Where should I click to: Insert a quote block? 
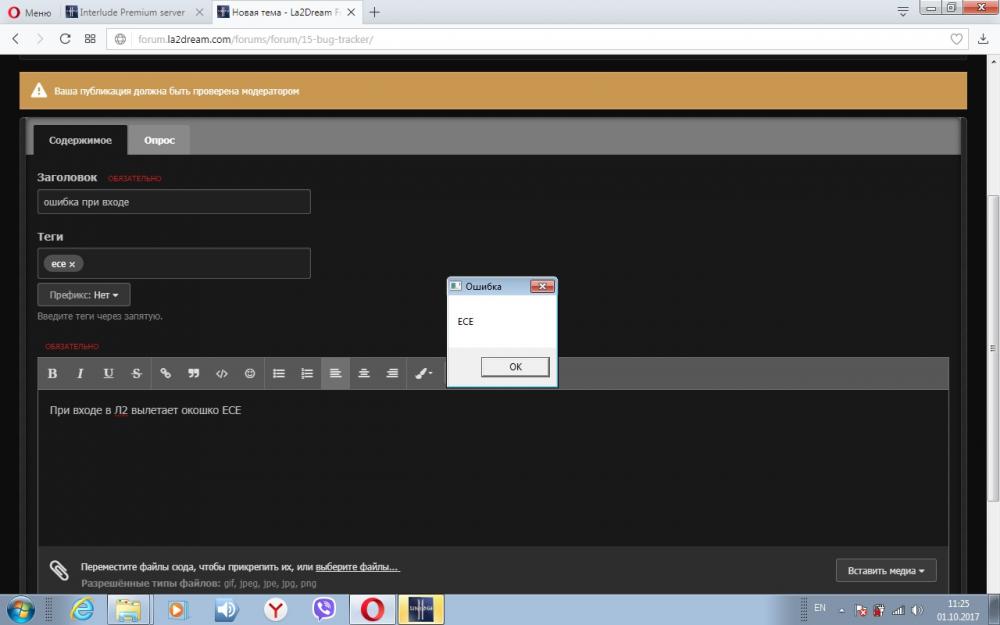(x=194, y=373)
